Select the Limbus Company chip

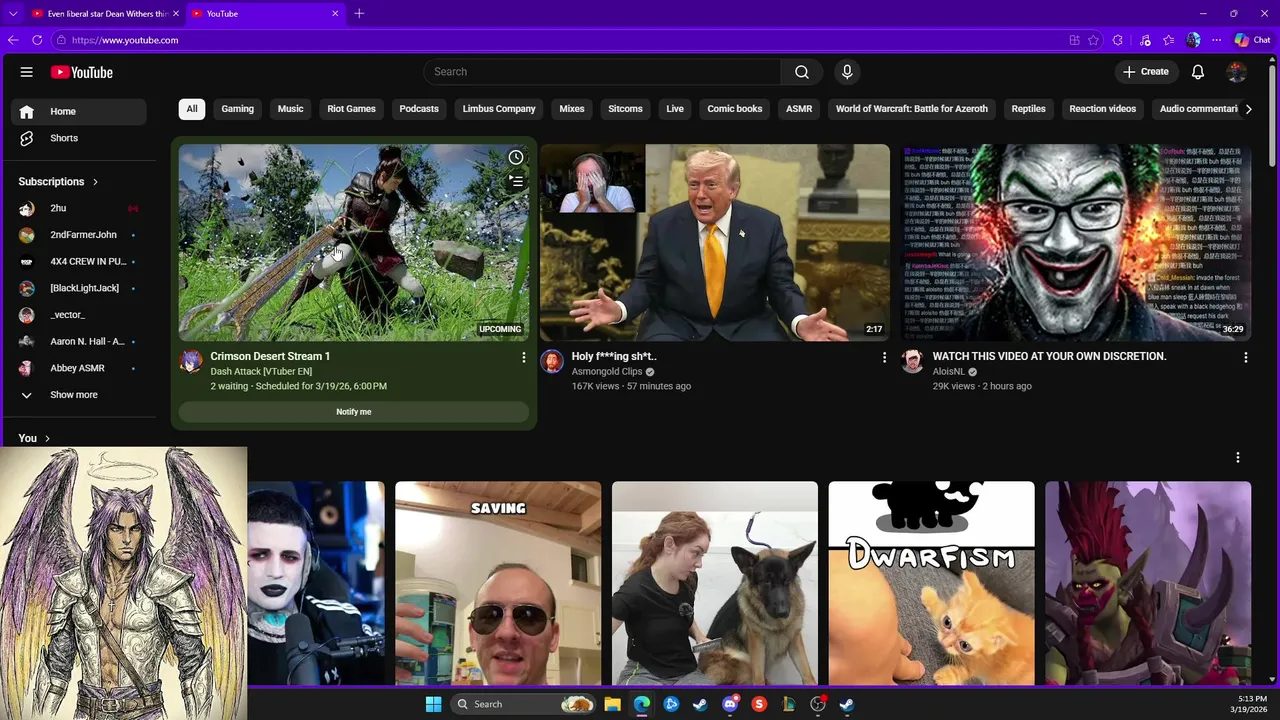point(499,109)
